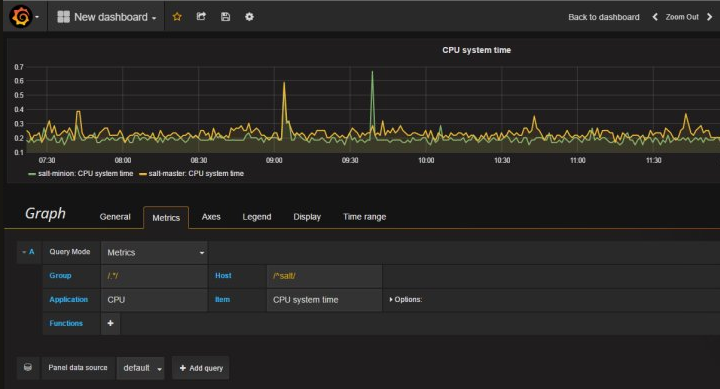Open the Axes tab
The image size is (720, 389).
coord(211,217)
